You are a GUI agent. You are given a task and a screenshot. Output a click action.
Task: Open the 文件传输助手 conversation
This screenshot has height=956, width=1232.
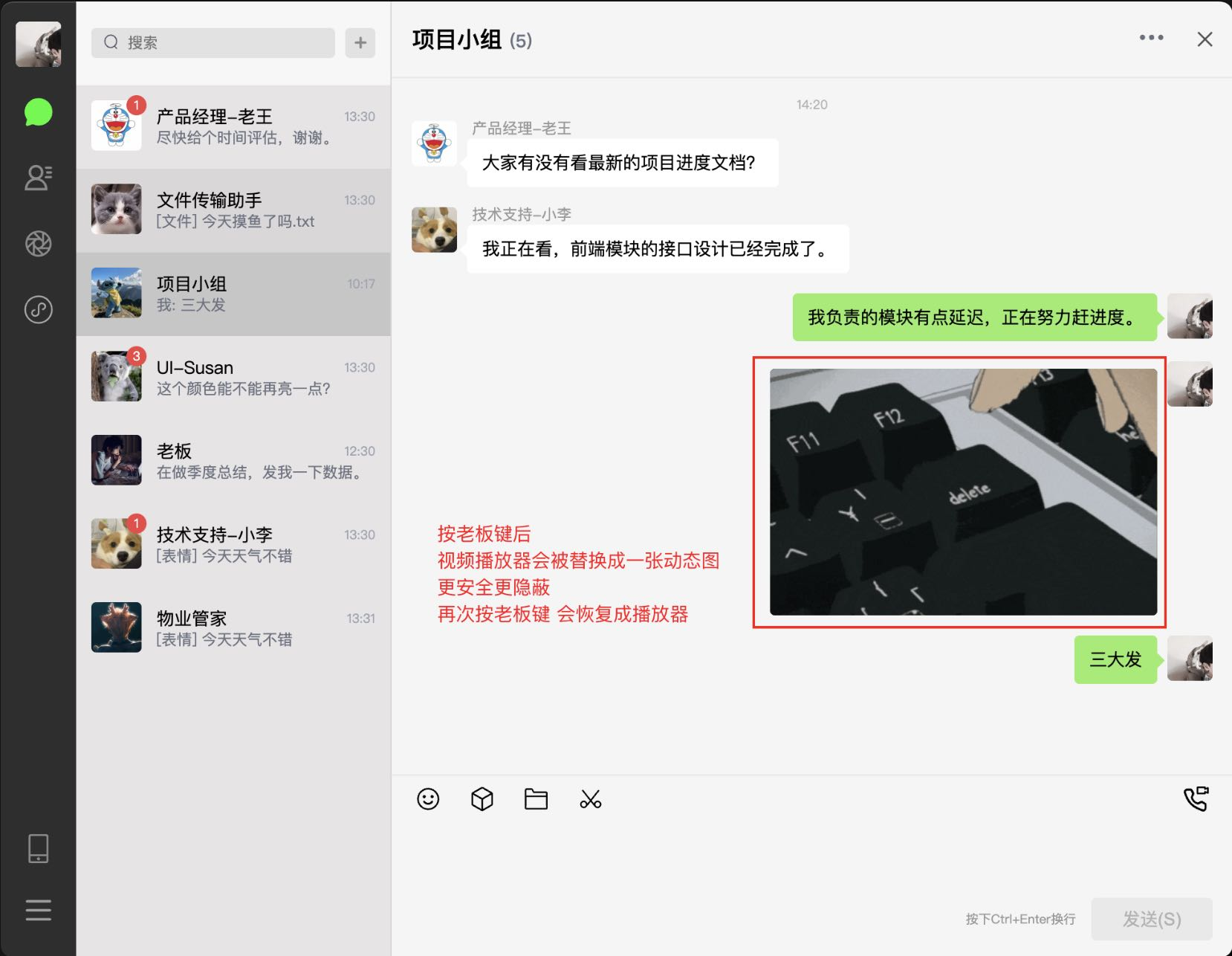tap(234, 209)
